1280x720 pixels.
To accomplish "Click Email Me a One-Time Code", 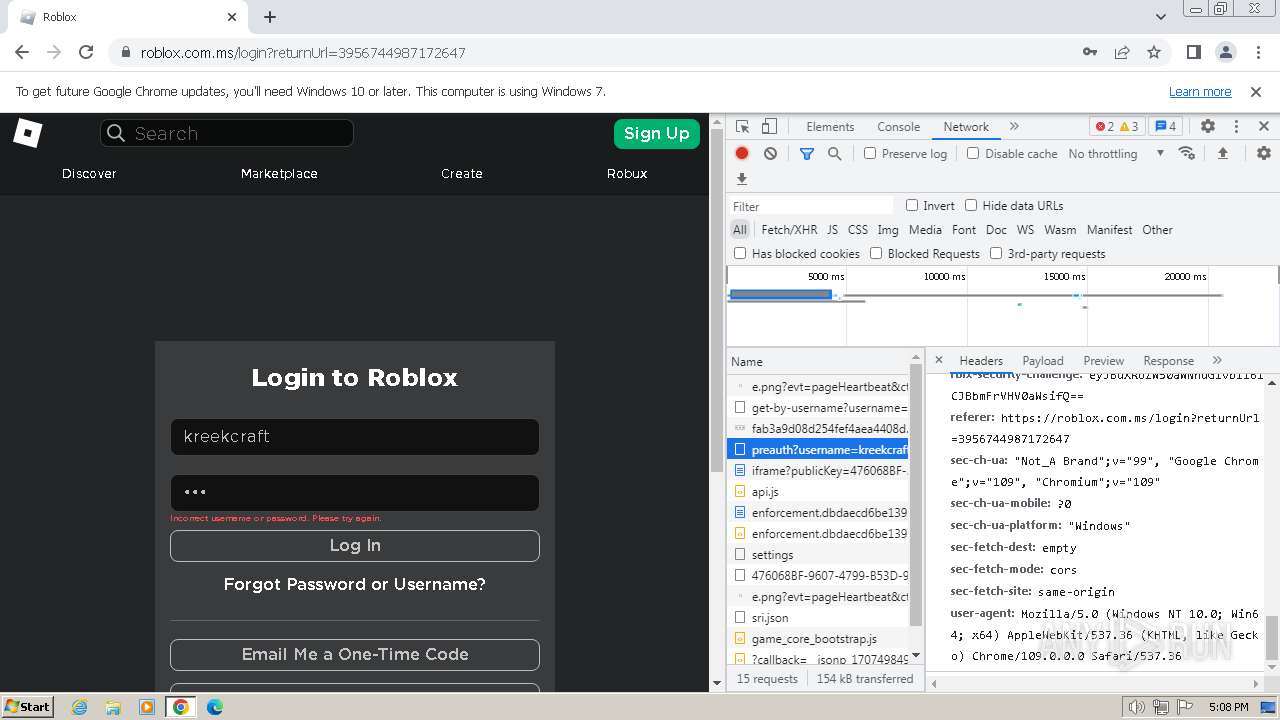I will point(355,654).
